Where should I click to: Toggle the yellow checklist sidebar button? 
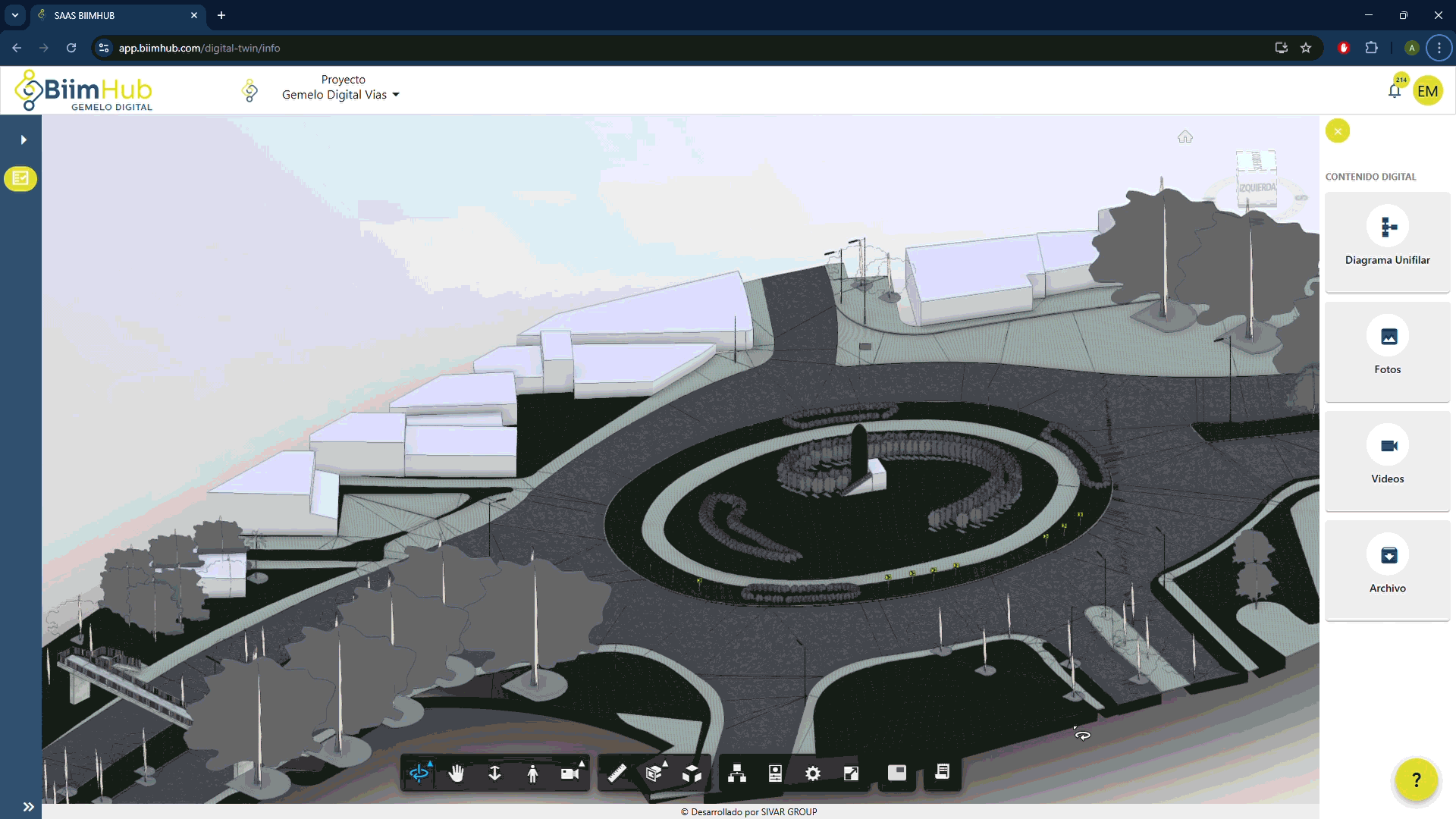(x=20, y=178)
